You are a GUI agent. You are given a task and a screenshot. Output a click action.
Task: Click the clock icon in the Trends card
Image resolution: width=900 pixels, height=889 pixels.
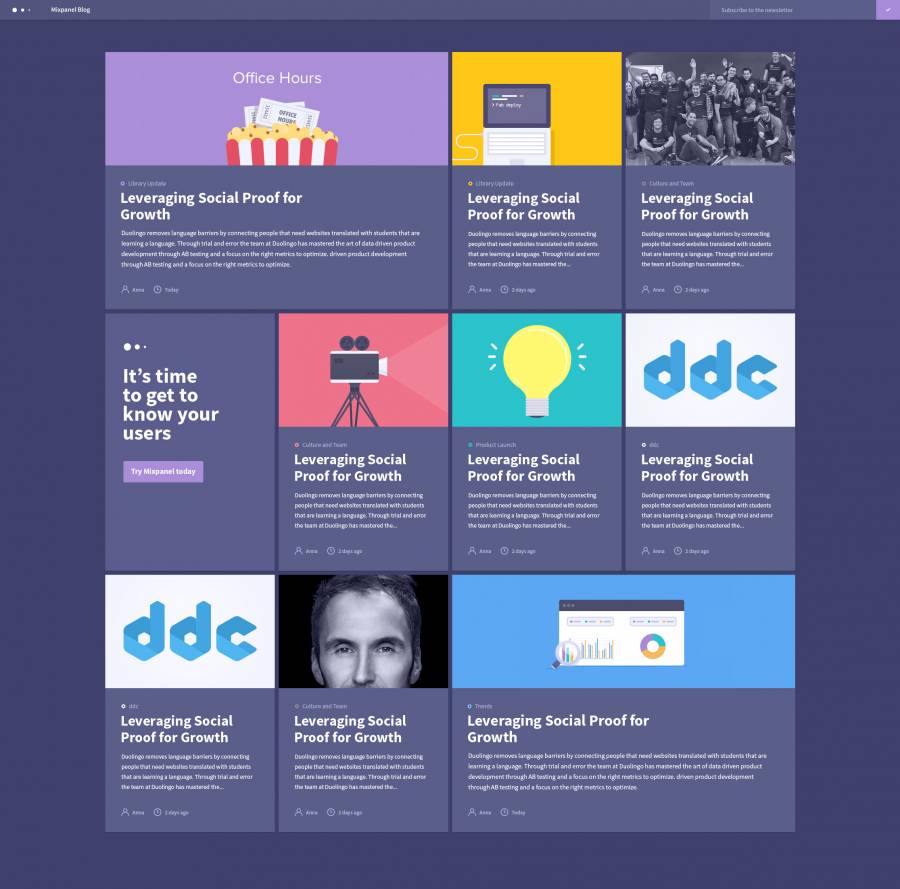pyautogui.click(x=505, y=812)
